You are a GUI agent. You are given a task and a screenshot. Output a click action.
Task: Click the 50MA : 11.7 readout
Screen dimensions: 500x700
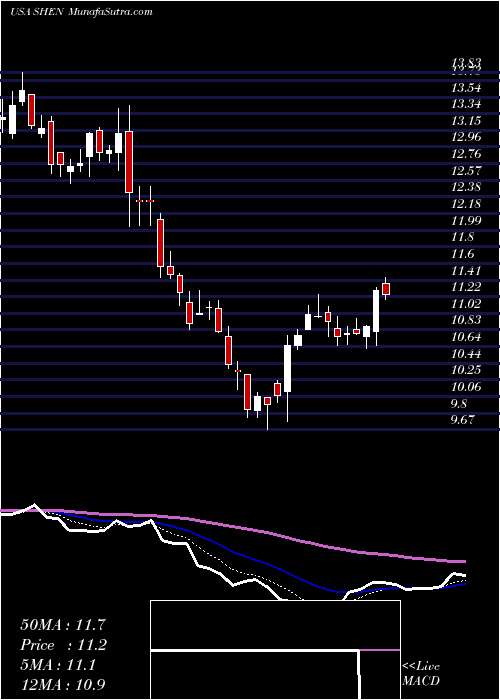(64, 625)
